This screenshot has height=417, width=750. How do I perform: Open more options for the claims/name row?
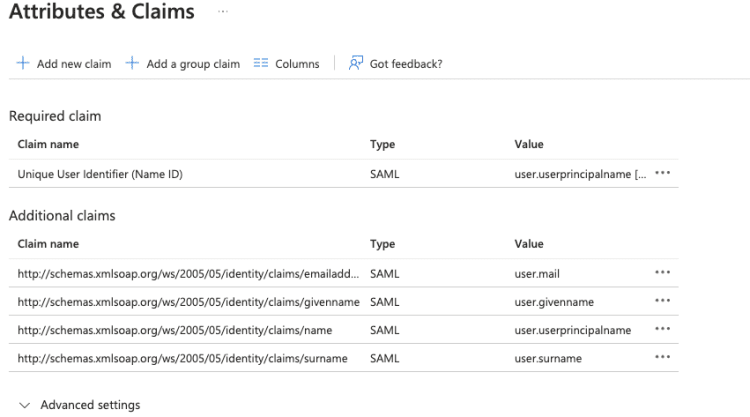click(x=662, y=330)
